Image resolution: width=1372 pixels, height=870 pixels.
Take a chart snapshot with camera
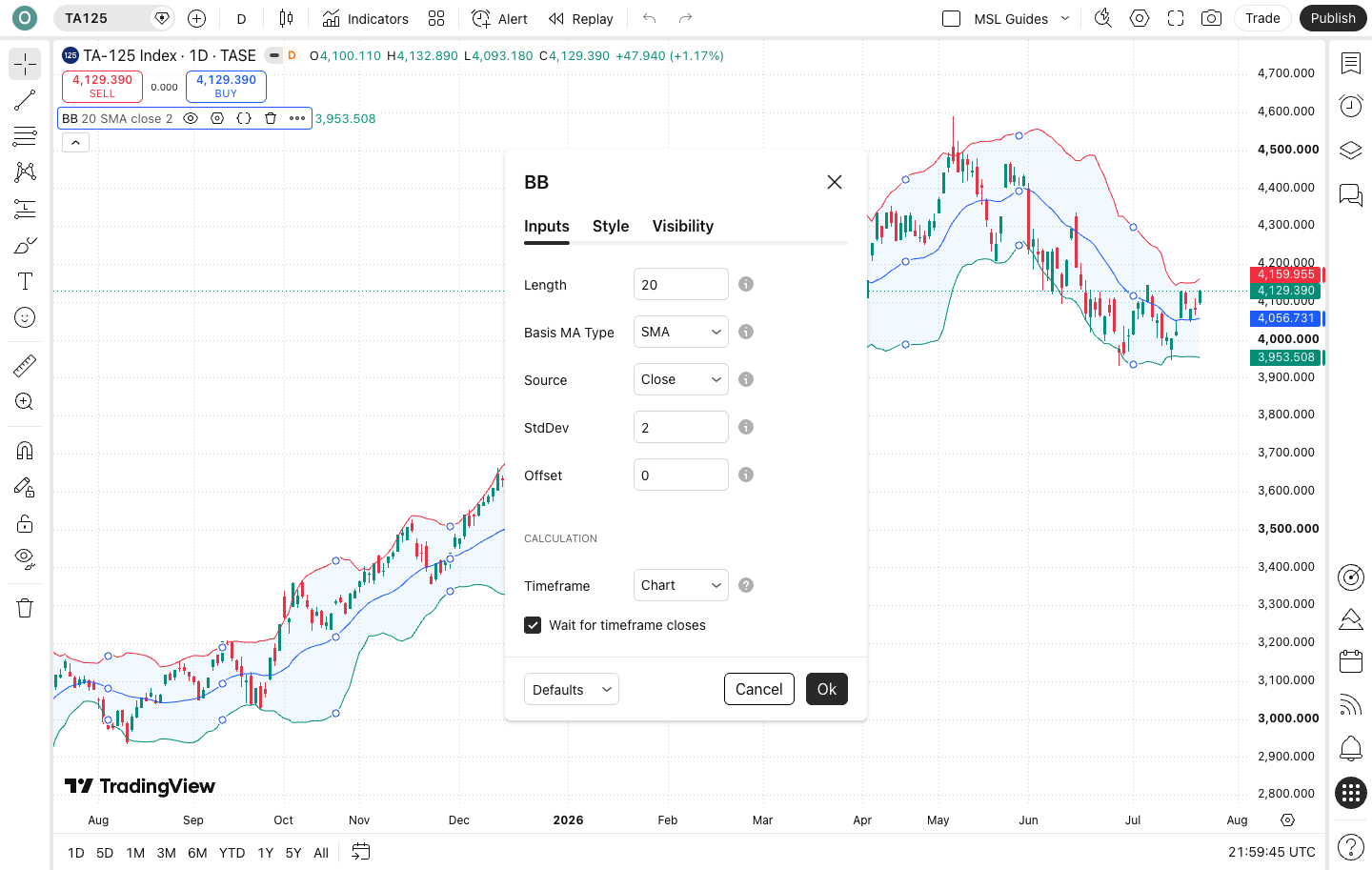click(1211, 18)
